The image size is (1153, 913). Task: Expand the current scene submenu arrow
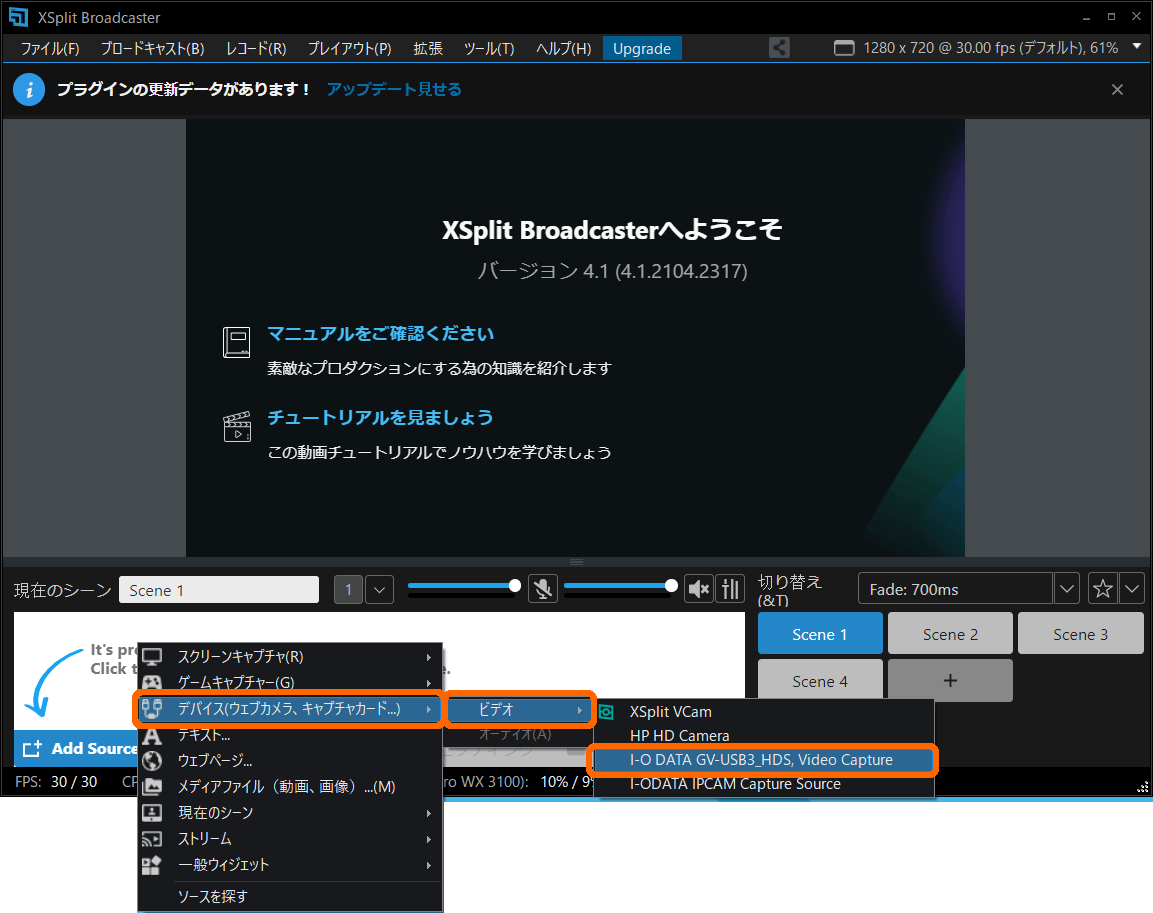[x=429, y=813]
